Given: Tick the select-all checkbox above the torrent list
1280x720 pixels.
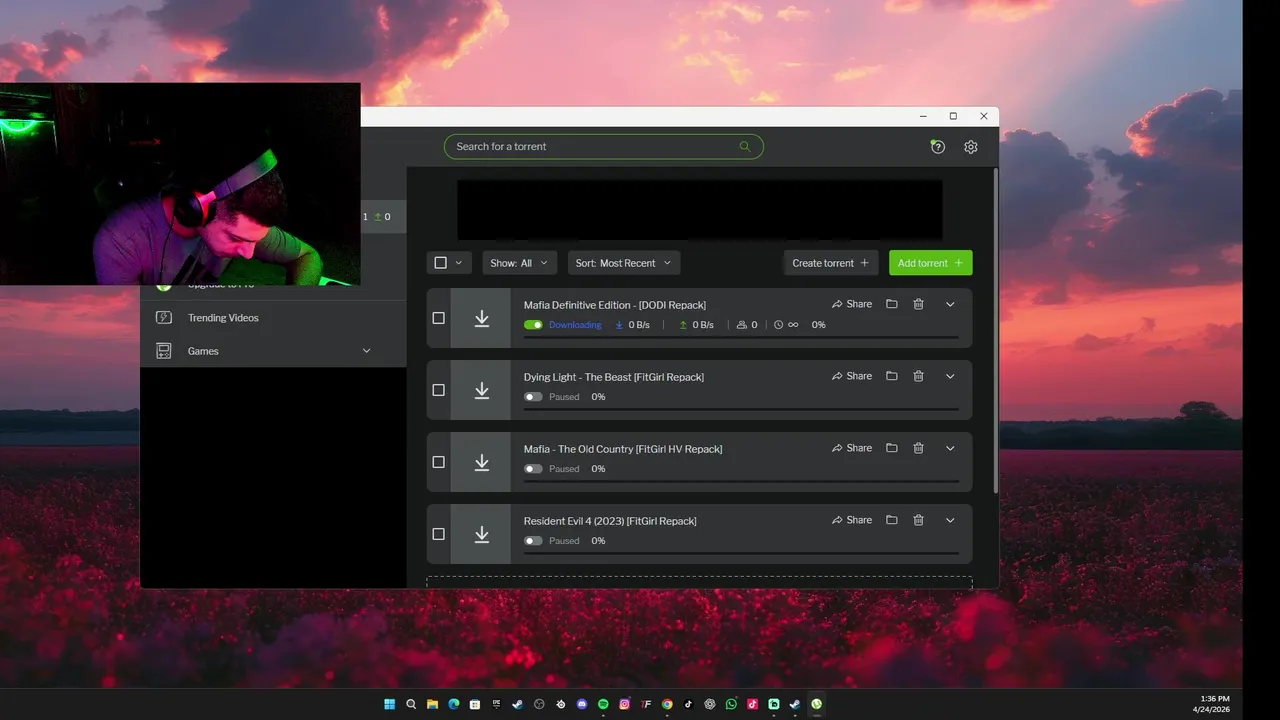Looking at the screenshot, I should click(x=440, y=263).
